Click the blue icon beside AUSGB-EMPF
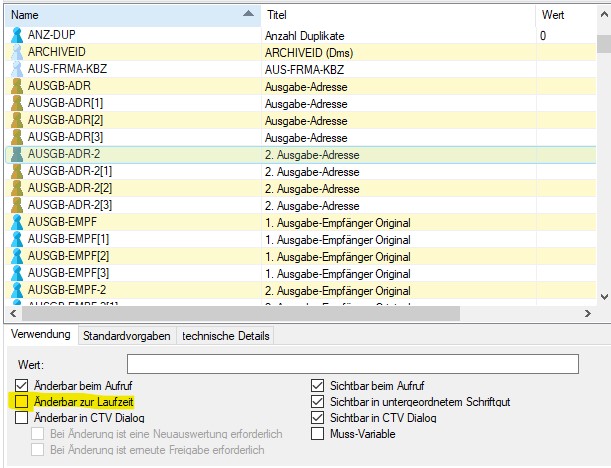Viewport: 611px width, 468px height. pyautogui.click(x=16, y=222)
